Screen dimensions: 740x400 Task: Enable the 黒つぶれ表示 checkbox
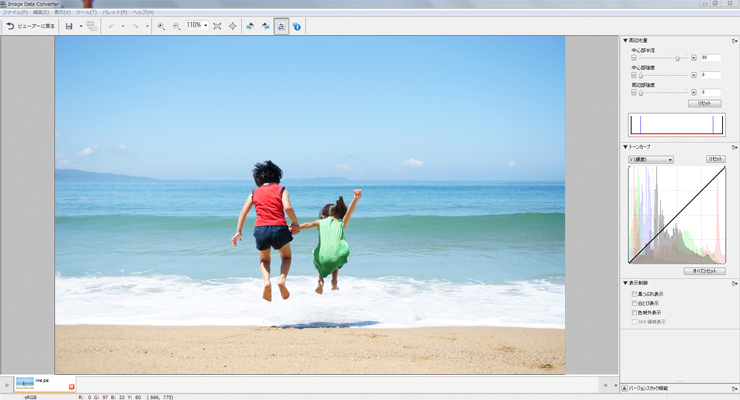[x=632, y=294]
